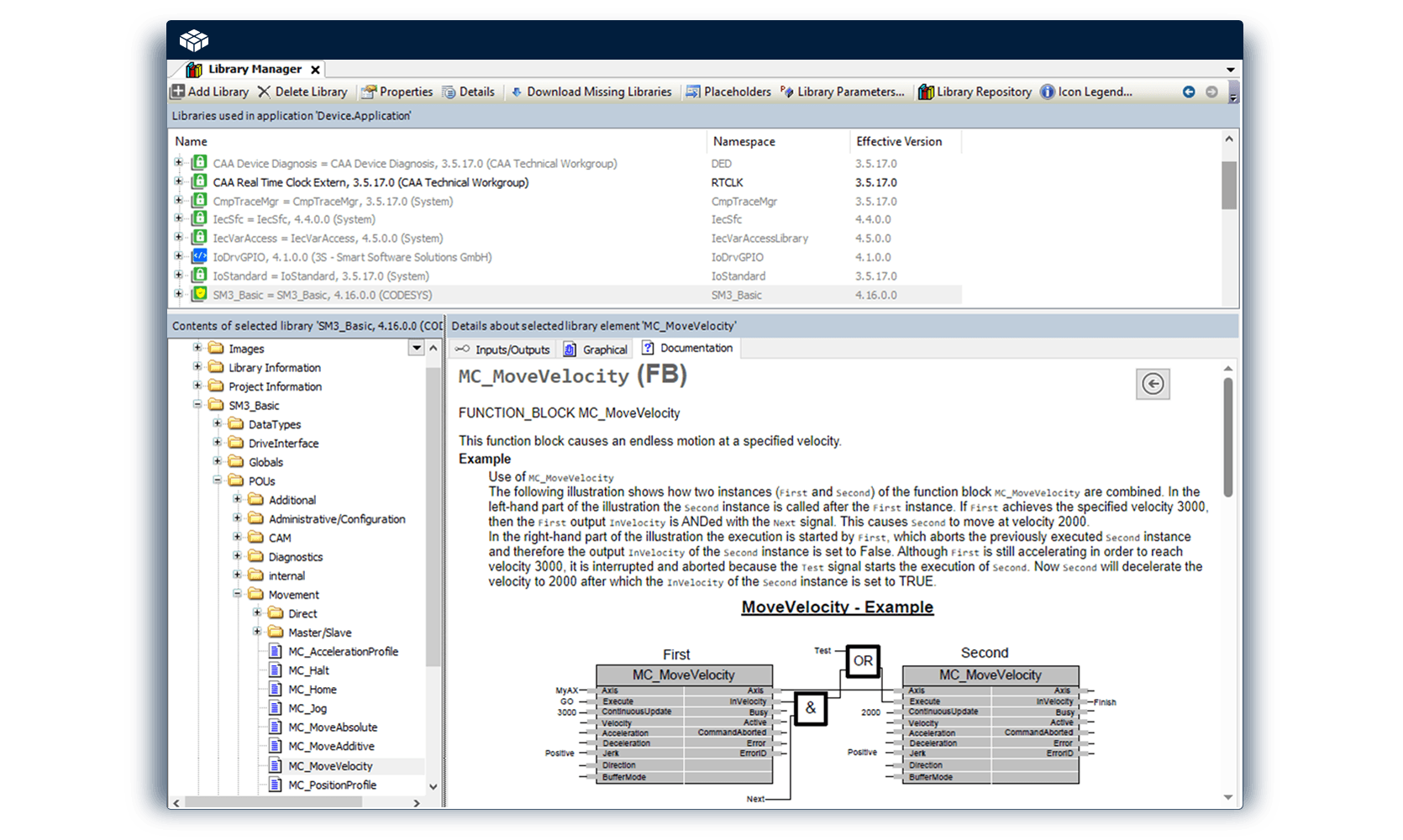The image size is (1403, 840).
Task: Open the Placeholders dialog
Action: tap(728, 92)
